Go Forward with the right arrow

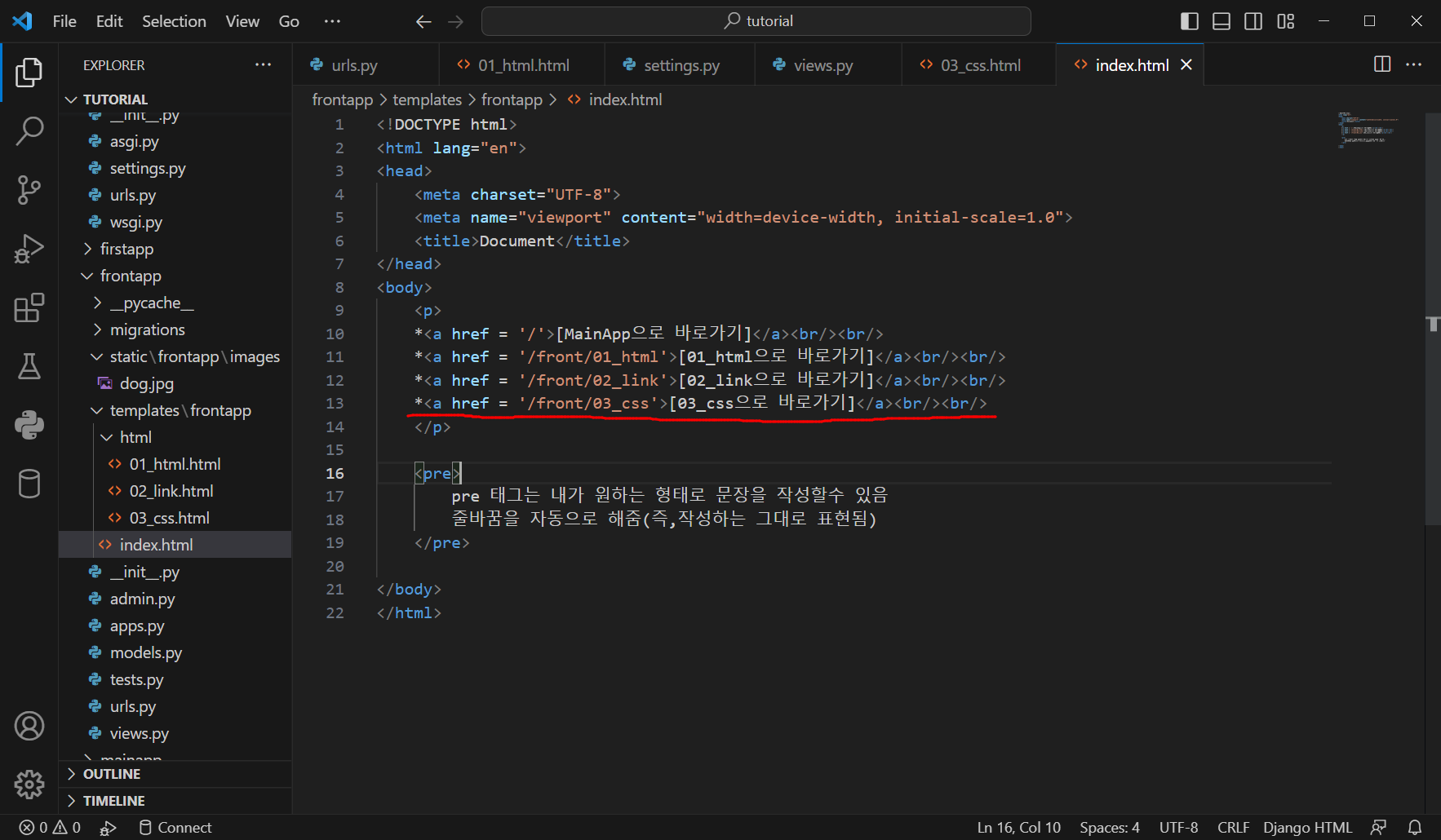tap(456, 21)
